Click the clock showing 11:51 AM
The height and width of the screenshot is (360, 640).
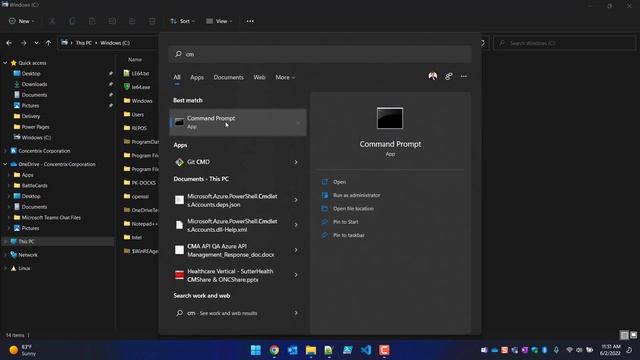pyautogui.click(x=610, y=350)
